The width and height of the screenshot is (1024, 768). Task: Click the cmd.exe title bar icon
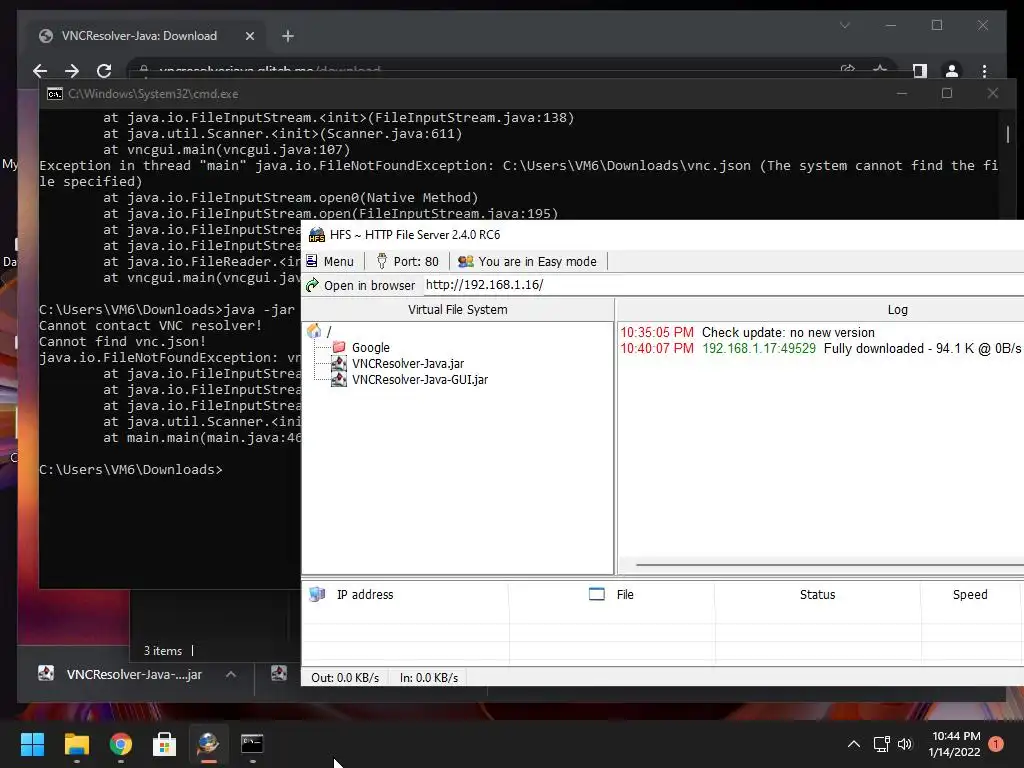coord(55,94)
